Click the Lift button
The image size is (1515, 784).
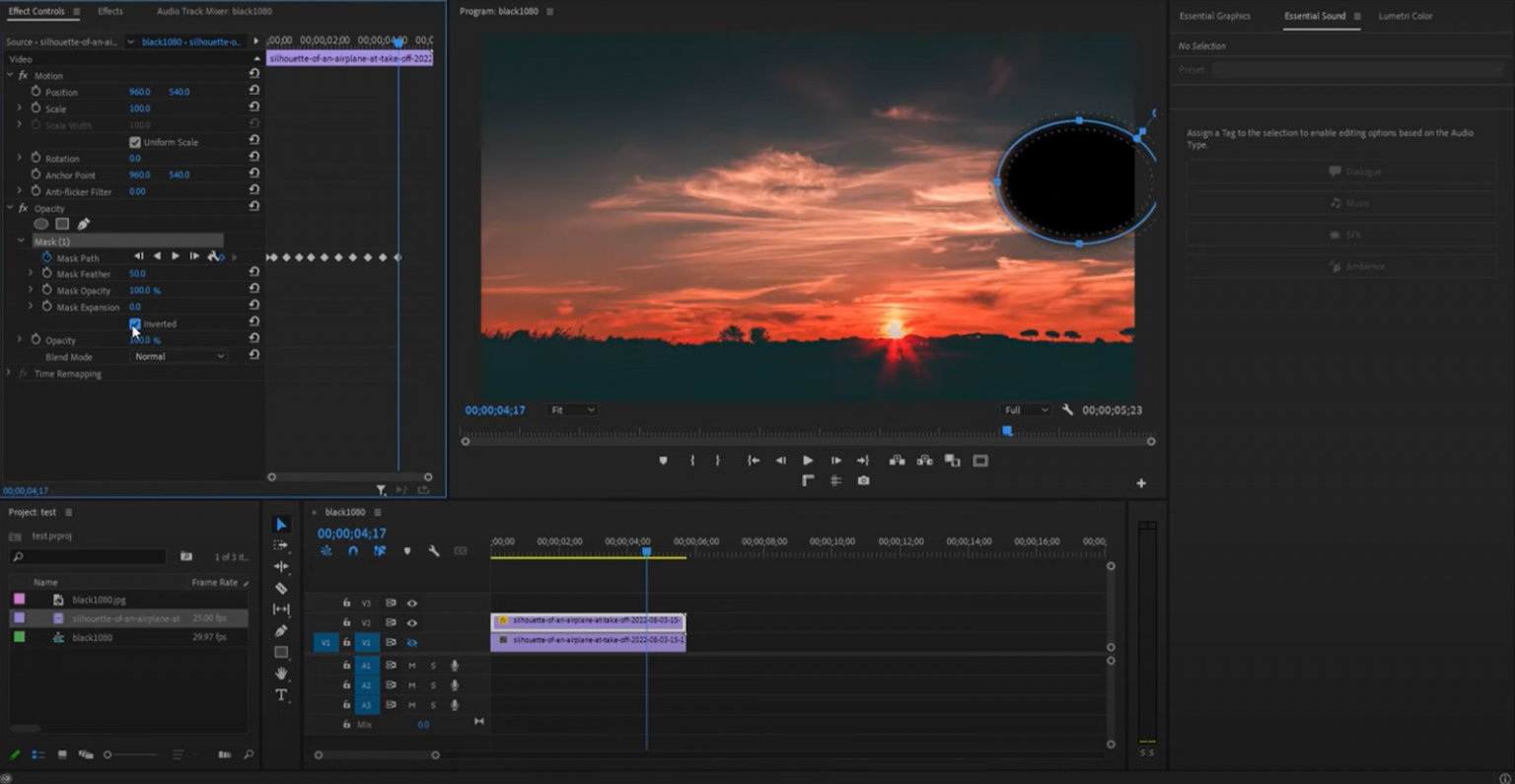[897, 461]
